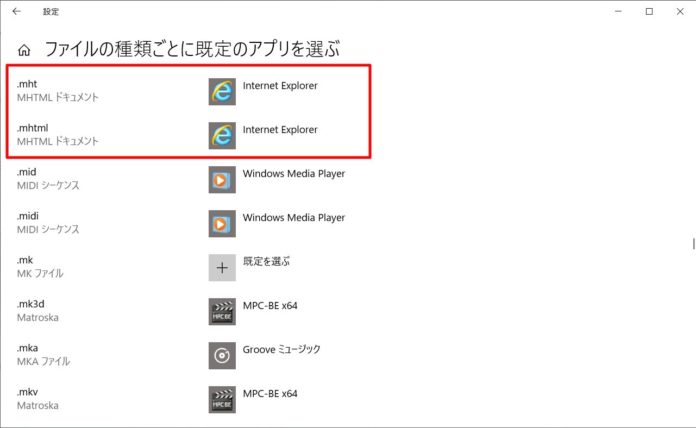Click the vertical scrollbar thumb
The image size is (696, 428).
tap(693, 243)
